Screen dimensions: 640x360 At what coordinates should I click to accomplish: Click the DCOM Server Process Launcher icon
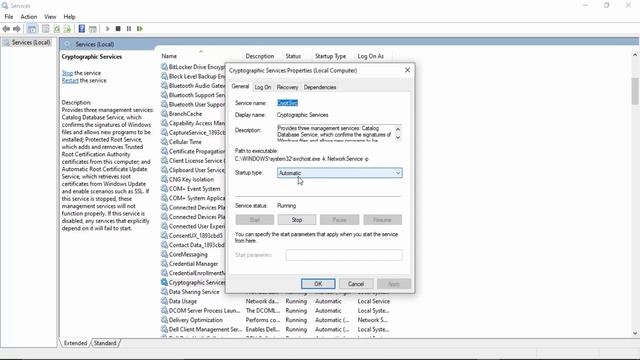click(x=164, y=311)
